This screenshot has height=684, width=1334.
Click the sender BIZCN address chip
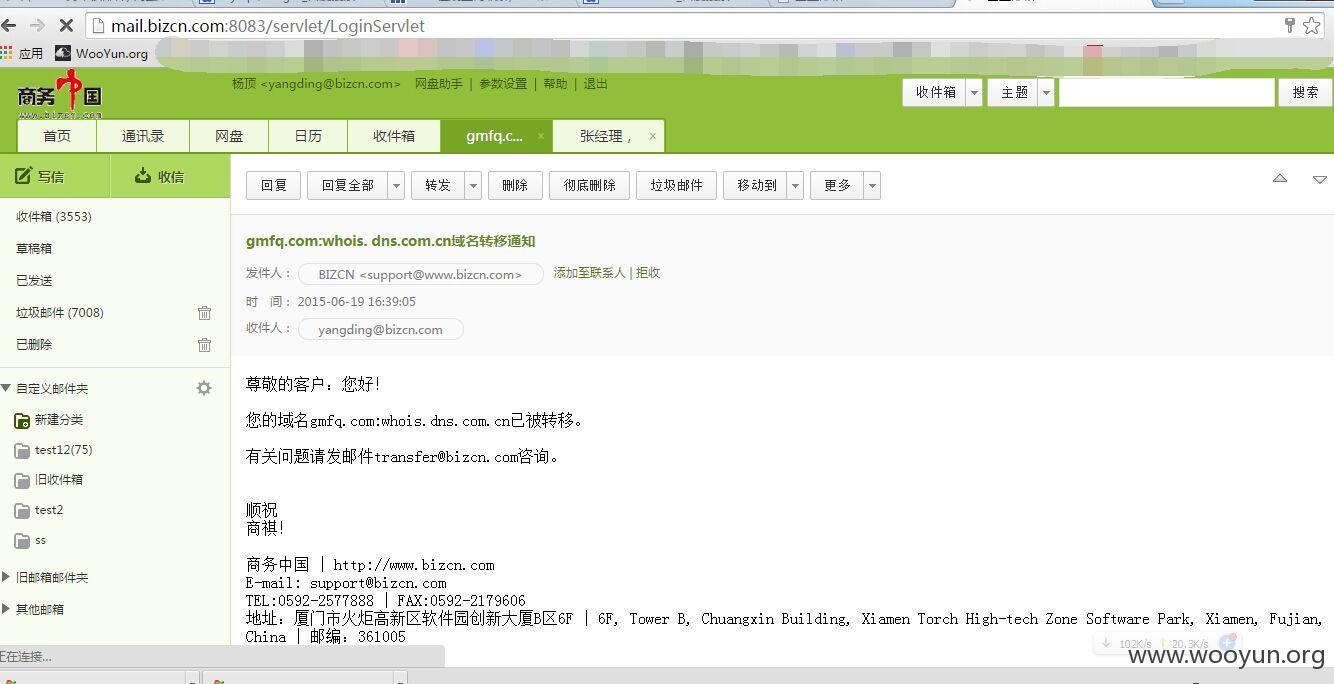click(420, 274)
